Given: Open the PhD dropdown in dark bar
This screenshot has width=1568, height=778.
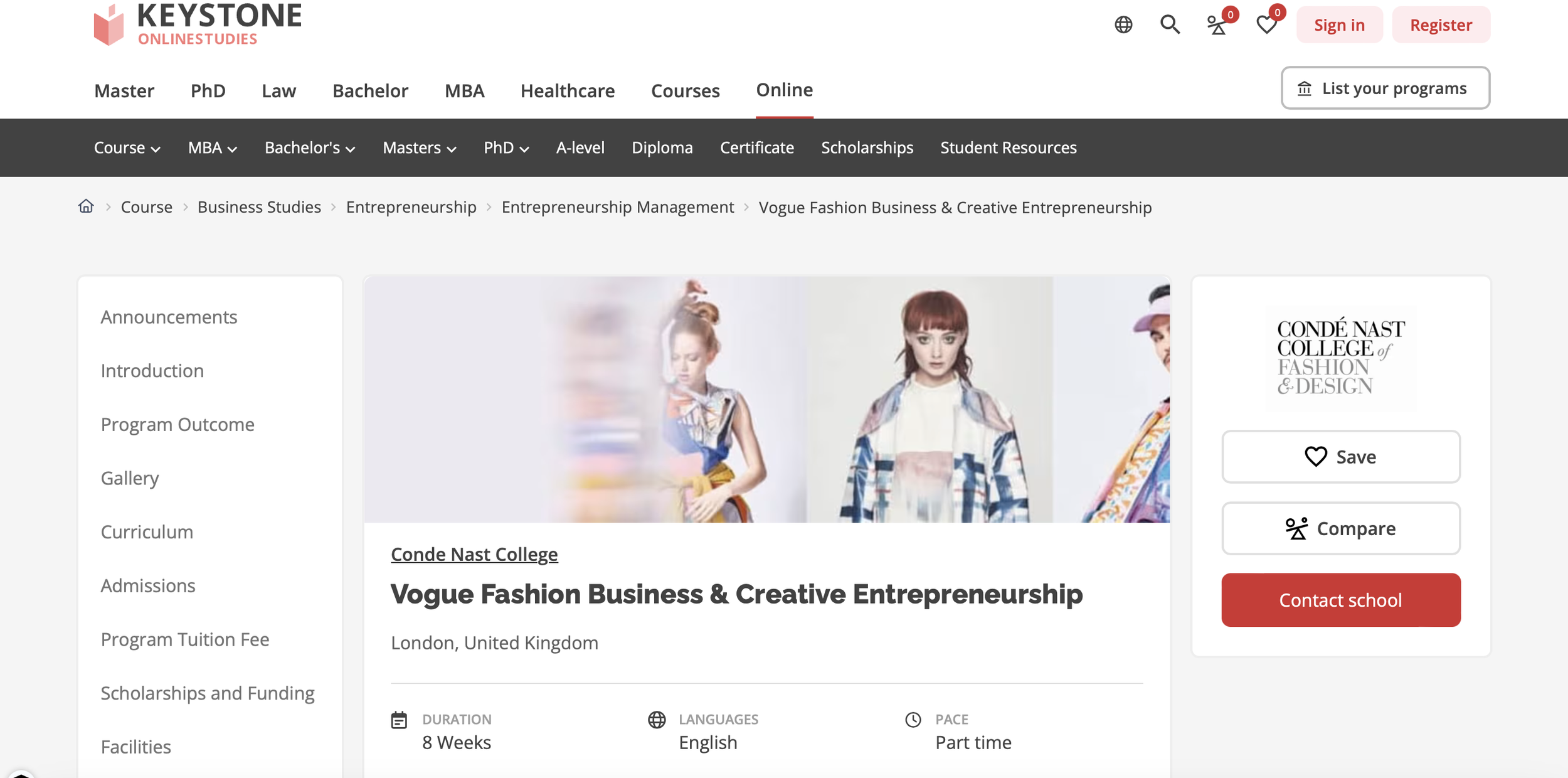Looking at the screenshot, I should coord(506,148).
